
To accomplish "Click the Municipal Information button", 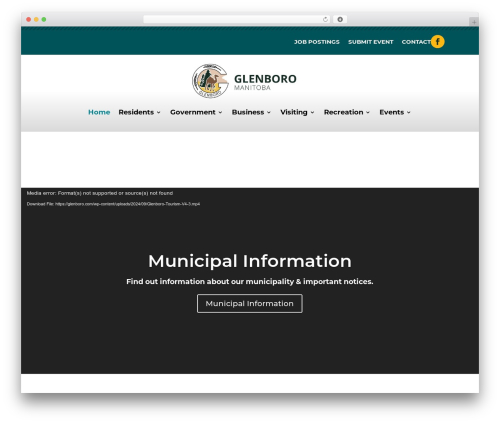I will coord(250,303).
